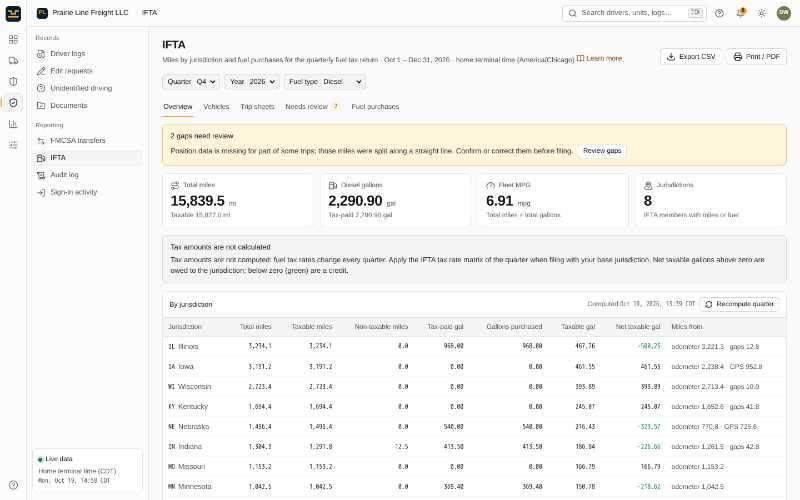
Task: Click inside the search drivers, units, logs field
Action: (x=634, y=13)
